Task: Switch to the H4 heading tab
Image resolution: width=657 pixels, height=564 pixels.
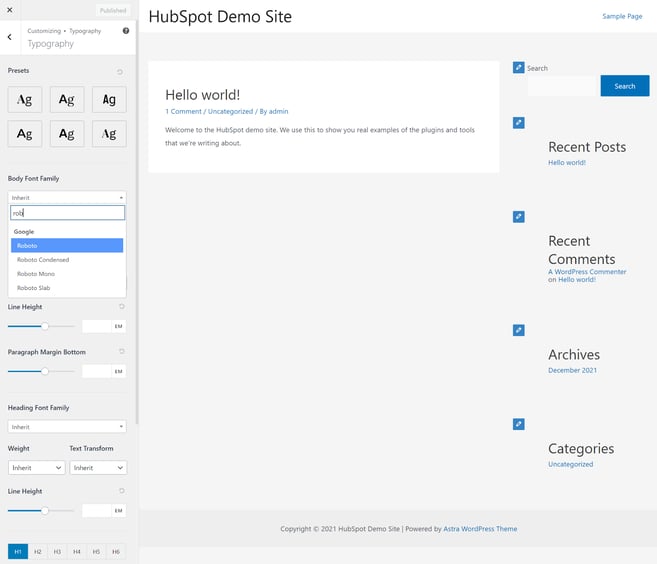Action: tap(77, 551)
